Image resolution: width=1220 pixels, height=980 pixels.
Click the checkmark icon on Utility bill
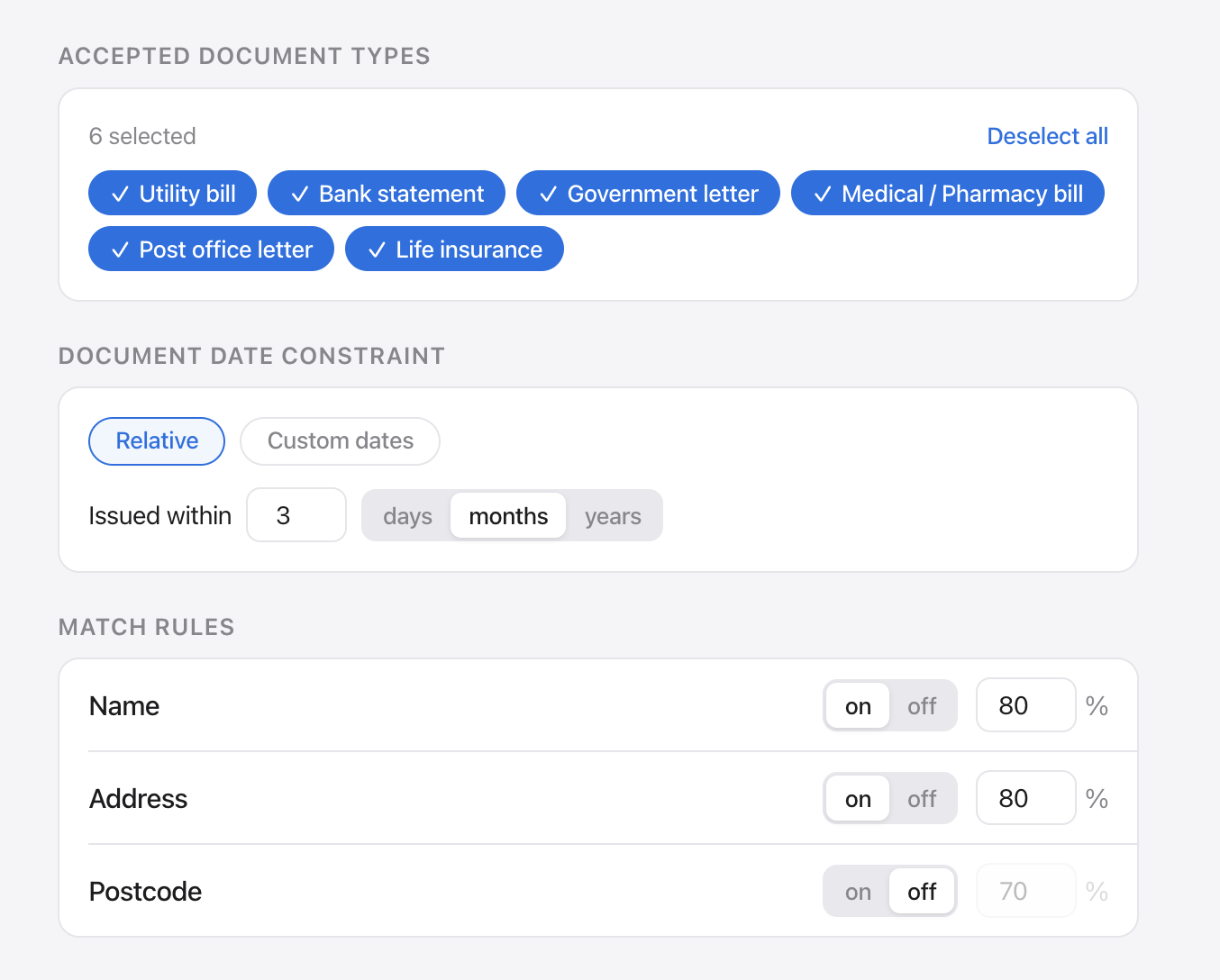point(120,193)
